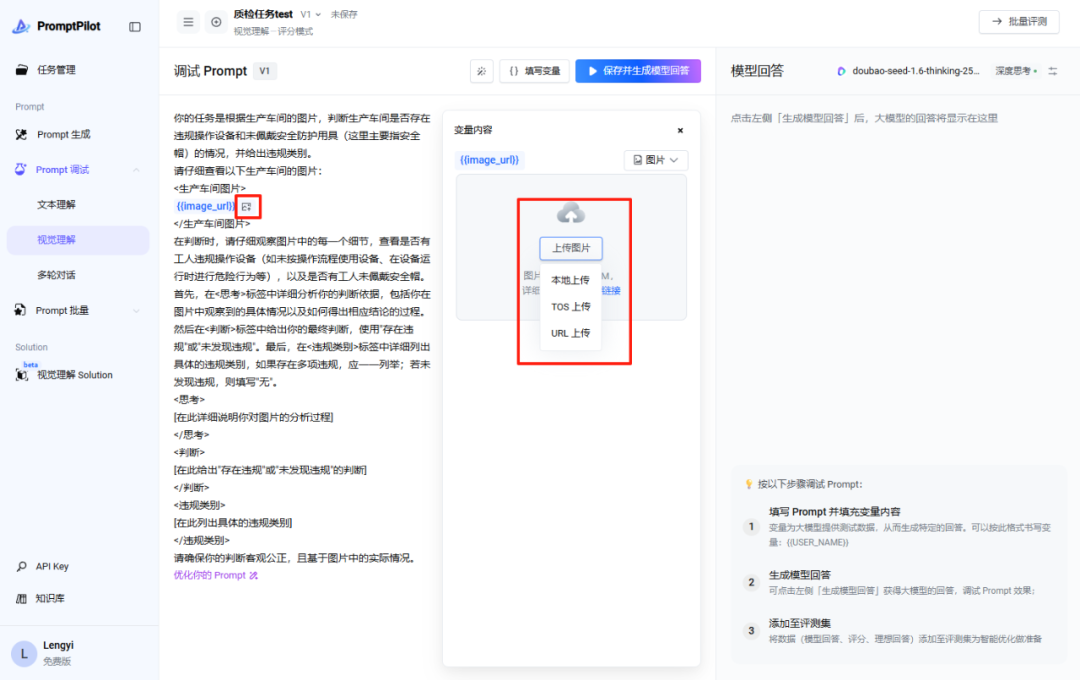The height and width of the screenshot is (680, 1080).
Task: Click 优化你的 Prompt link
Action: pyautogui.click(x=216, y=575)
